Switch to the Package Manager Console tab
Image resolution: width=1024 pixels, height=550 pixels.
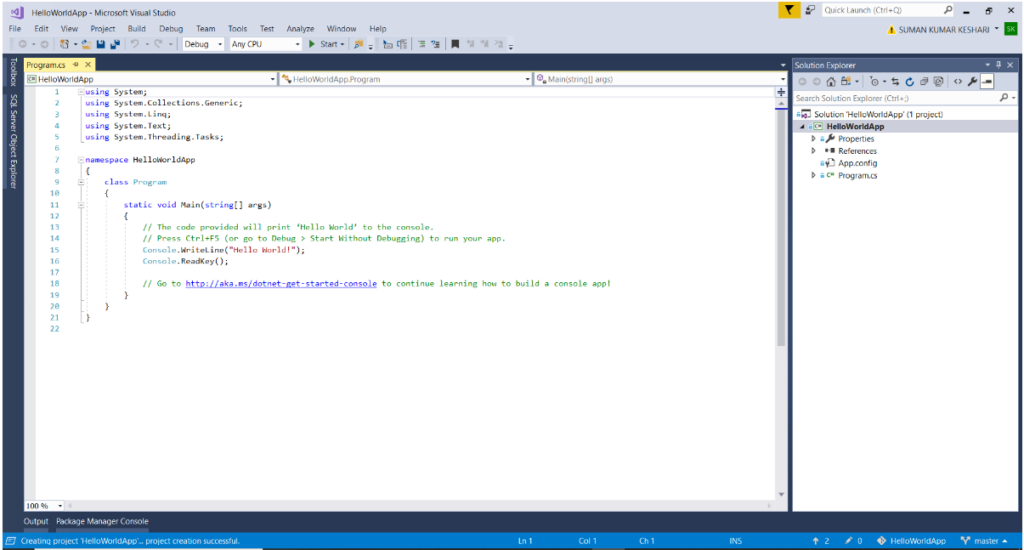pos(102,521)
